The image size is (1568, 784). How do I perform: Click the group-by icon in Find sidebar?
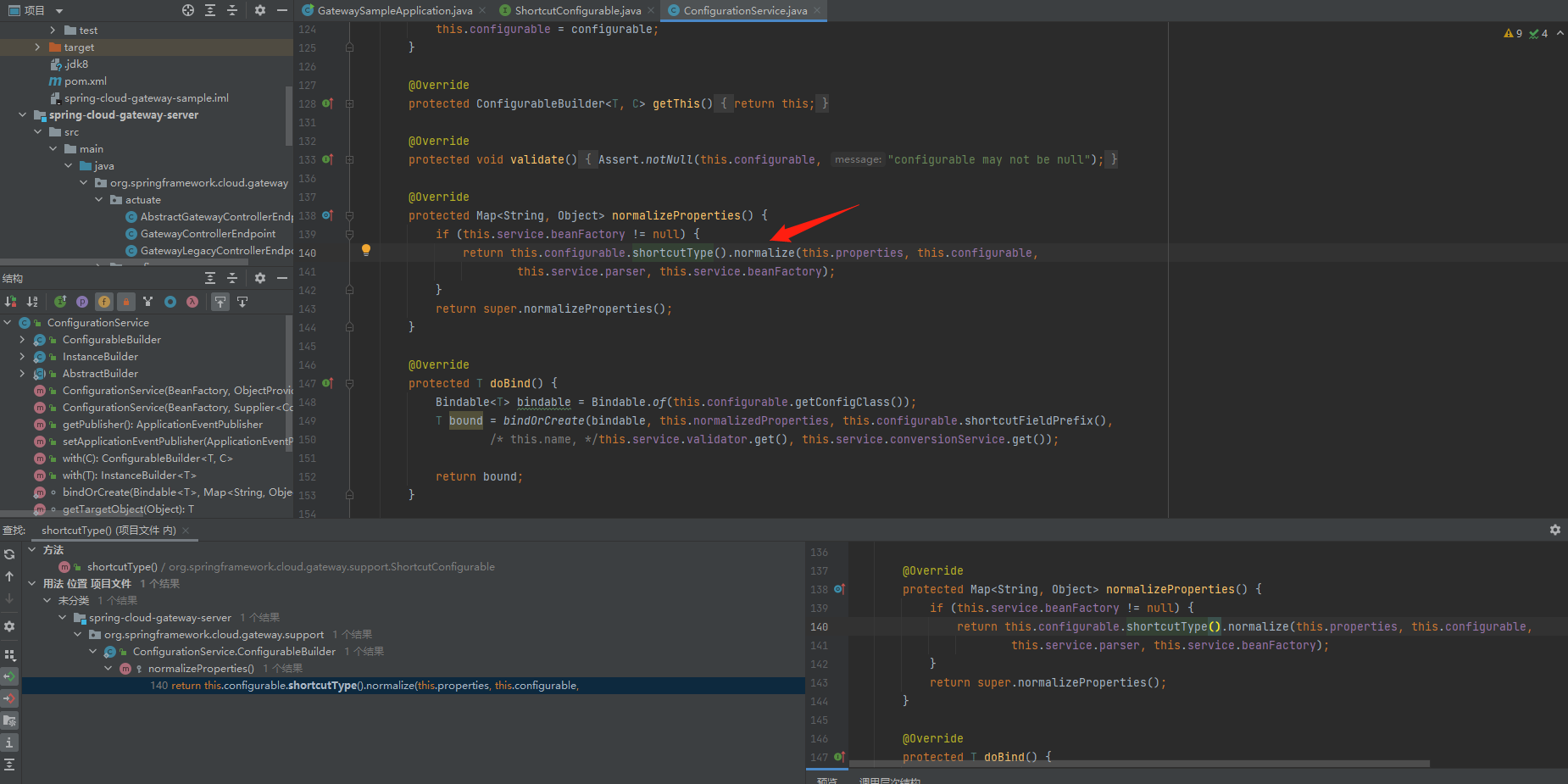tap(9, 655)
